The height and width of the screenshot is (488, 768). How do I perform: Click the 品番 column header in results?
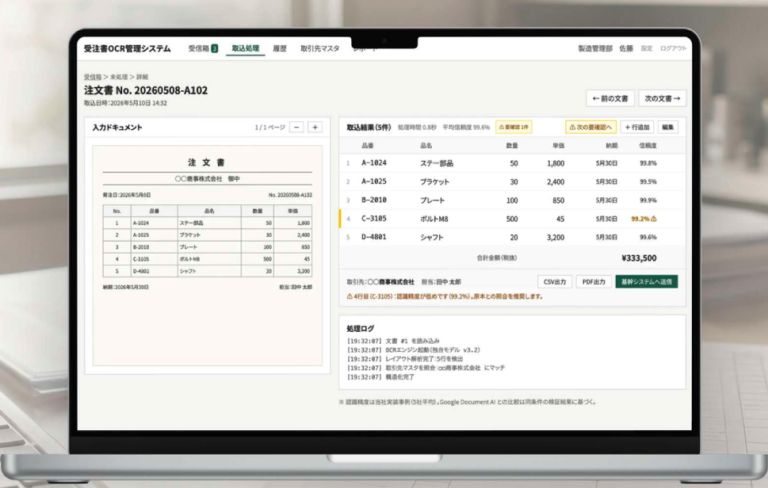click(367, 146)
